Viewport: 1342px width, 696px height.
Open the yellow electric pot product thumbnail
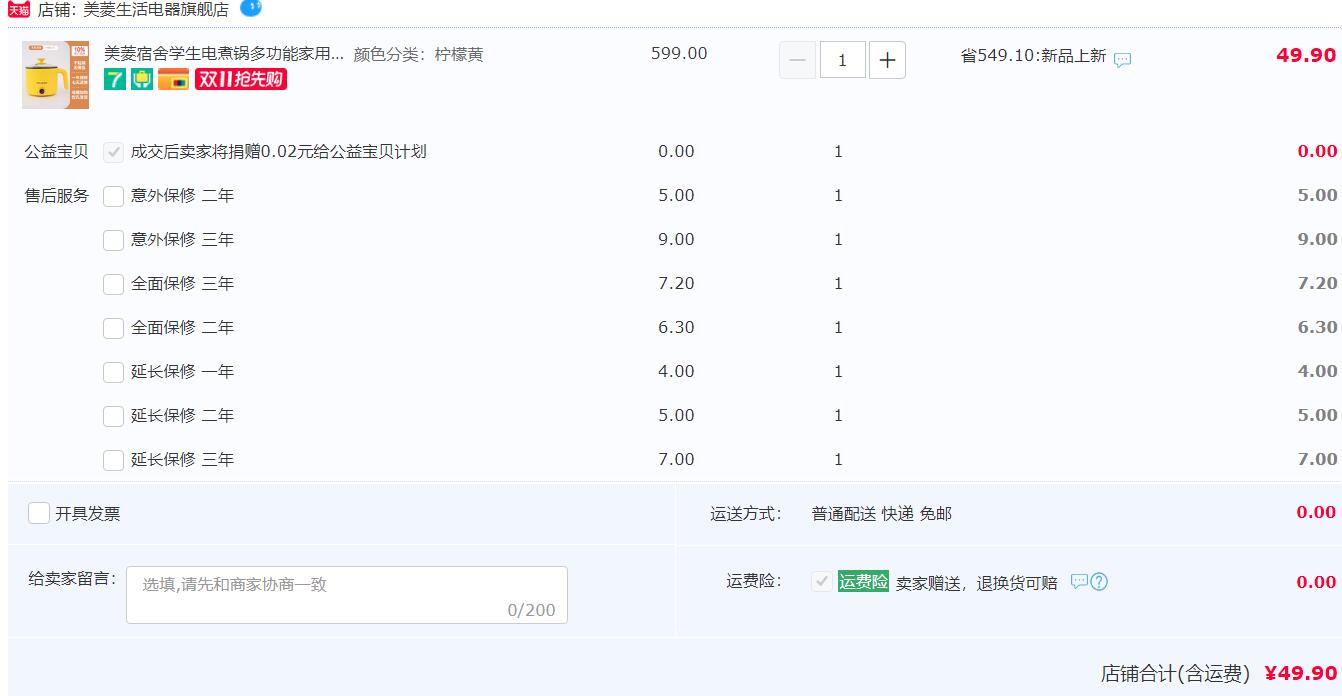55,75
